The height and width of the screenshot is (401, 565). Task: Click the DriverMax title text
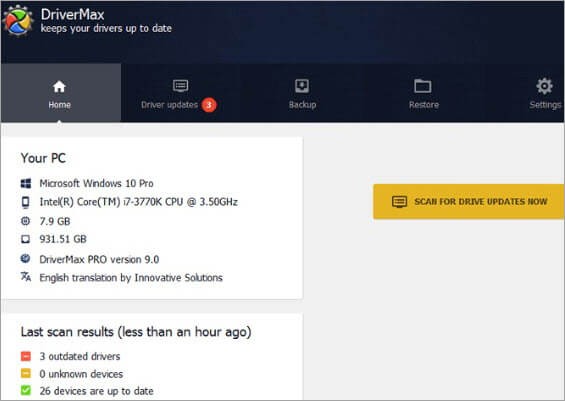tap(72, 15)
